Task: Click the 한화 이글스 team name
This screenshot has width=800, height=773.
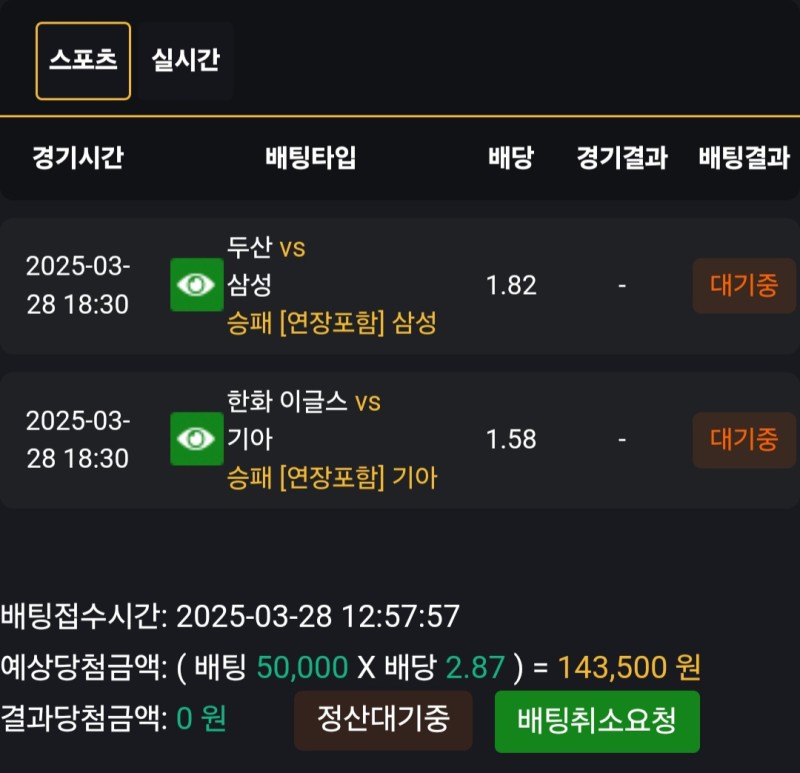Action: [288, 402]
